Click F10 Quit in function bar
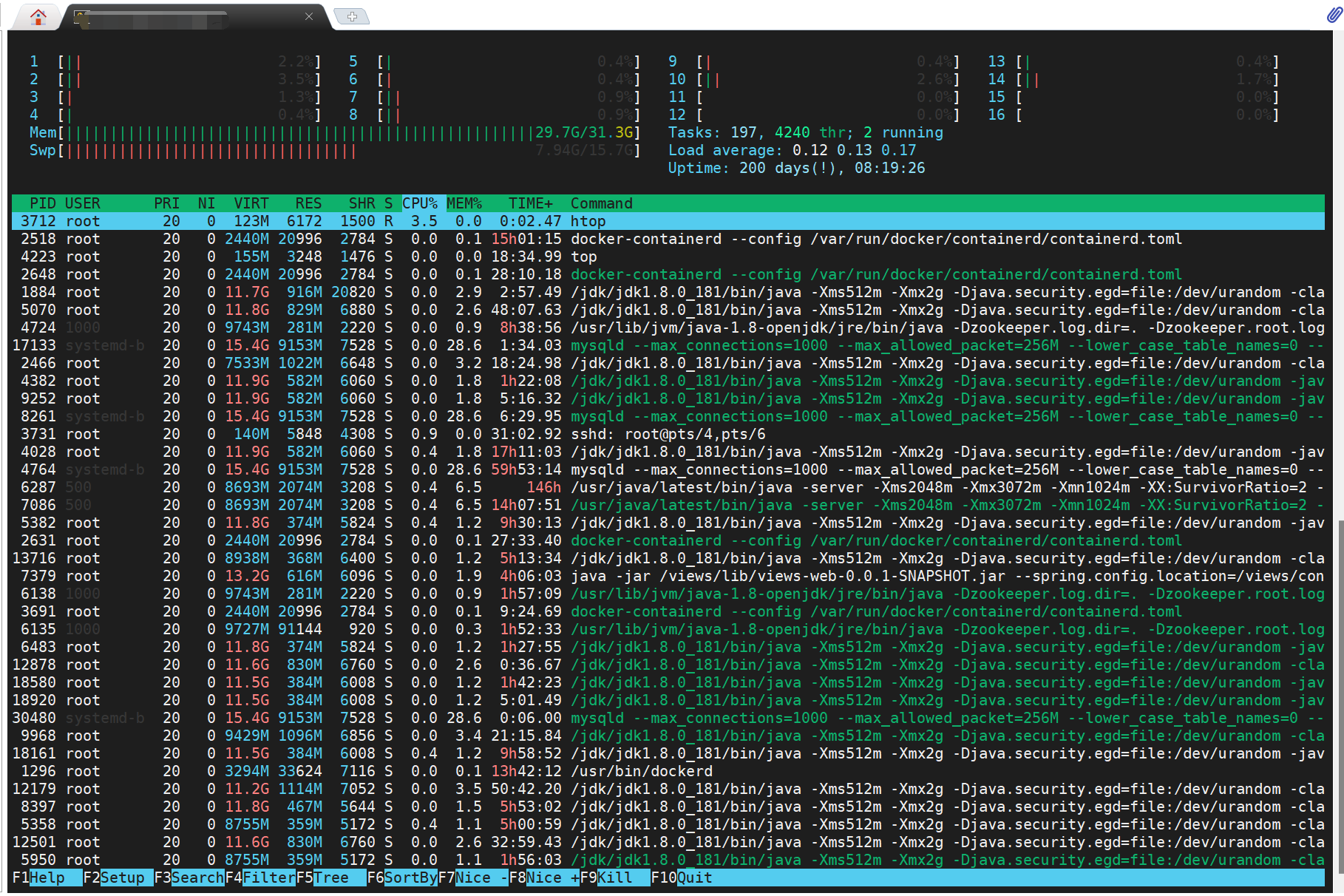The image size is (1344, 896). (682, 878)
